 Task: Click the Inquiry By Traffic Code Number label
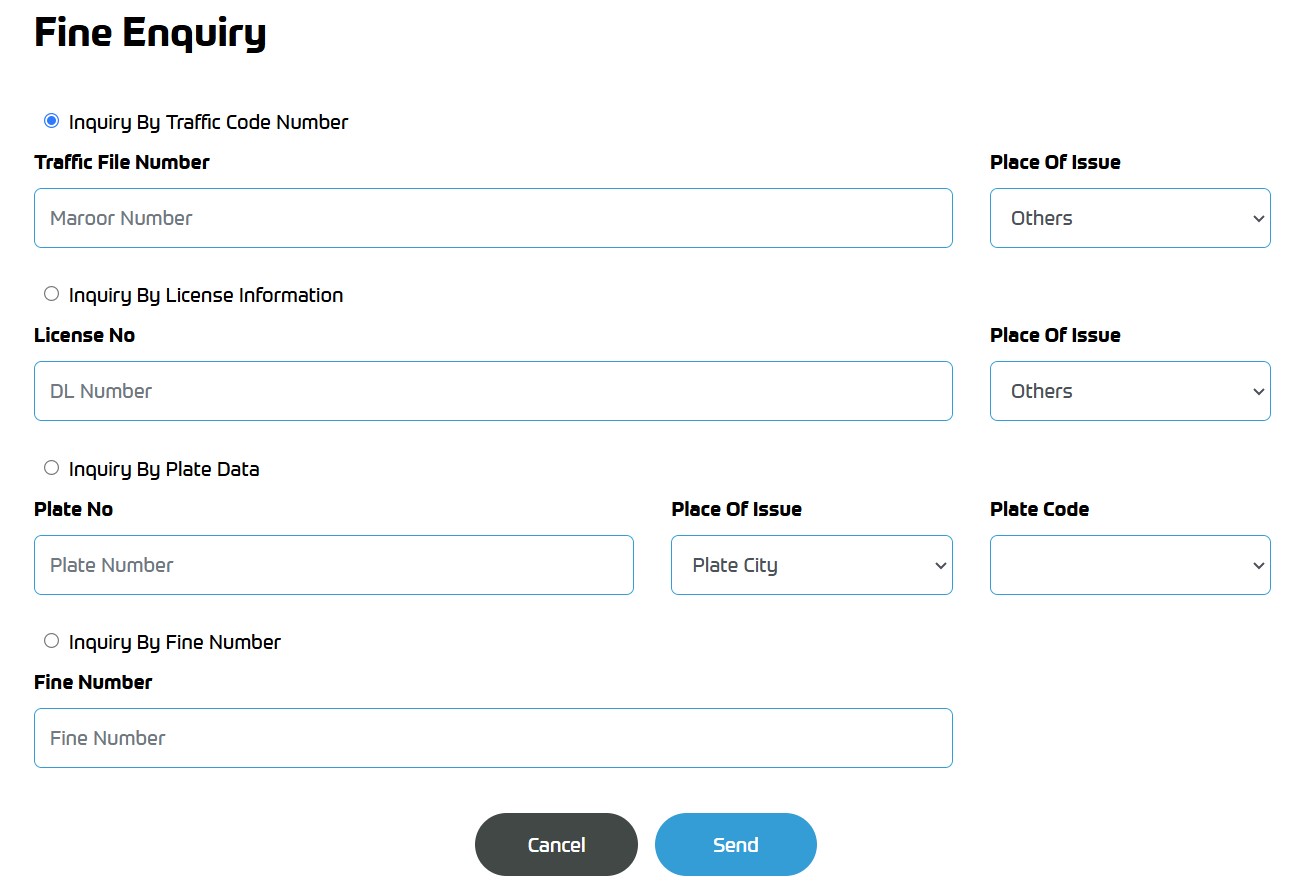pyautogui.click(x=208, y=122)
